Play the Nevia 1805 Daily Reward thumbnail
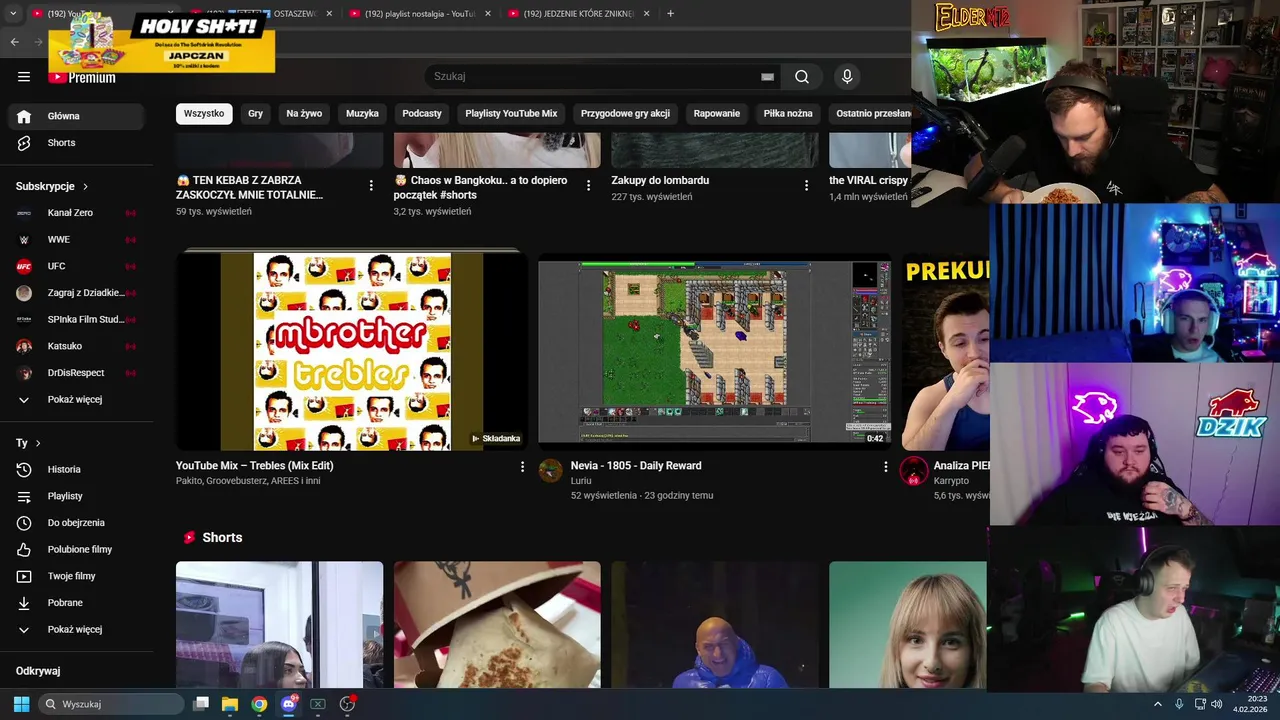 [714, 351]
